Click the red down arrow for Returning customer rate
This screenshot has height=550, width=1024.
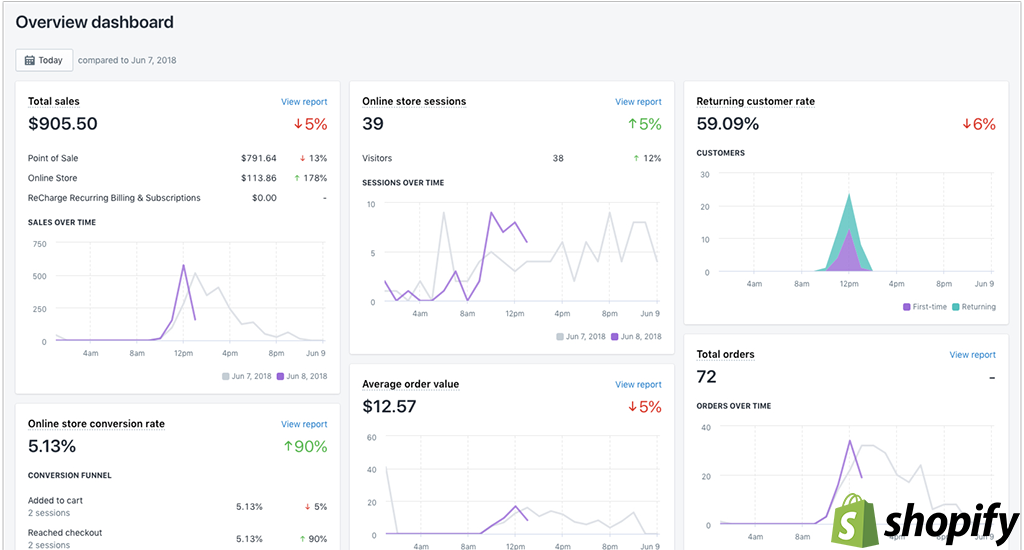pyautogui.click(x=966, y=124)
